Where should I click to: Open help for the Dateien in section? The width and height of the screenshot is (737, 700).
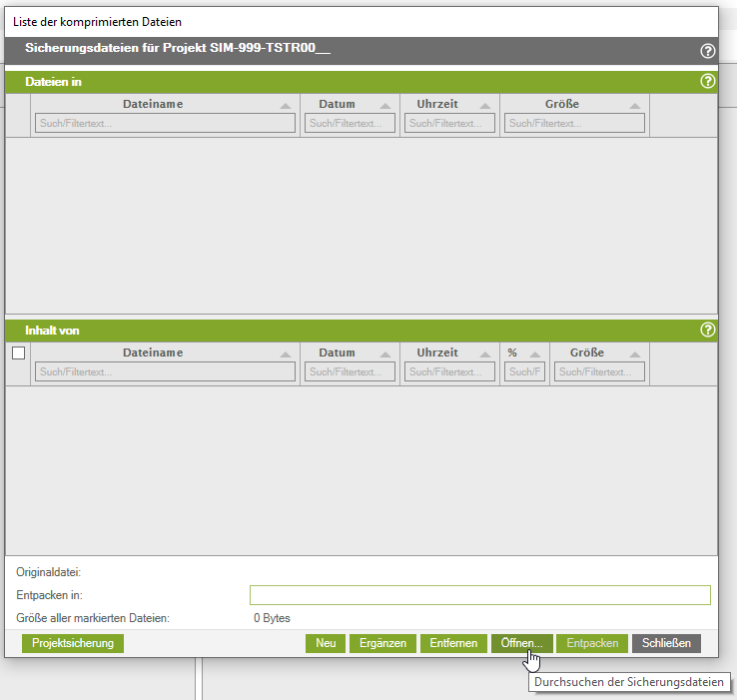click(708, 81)
